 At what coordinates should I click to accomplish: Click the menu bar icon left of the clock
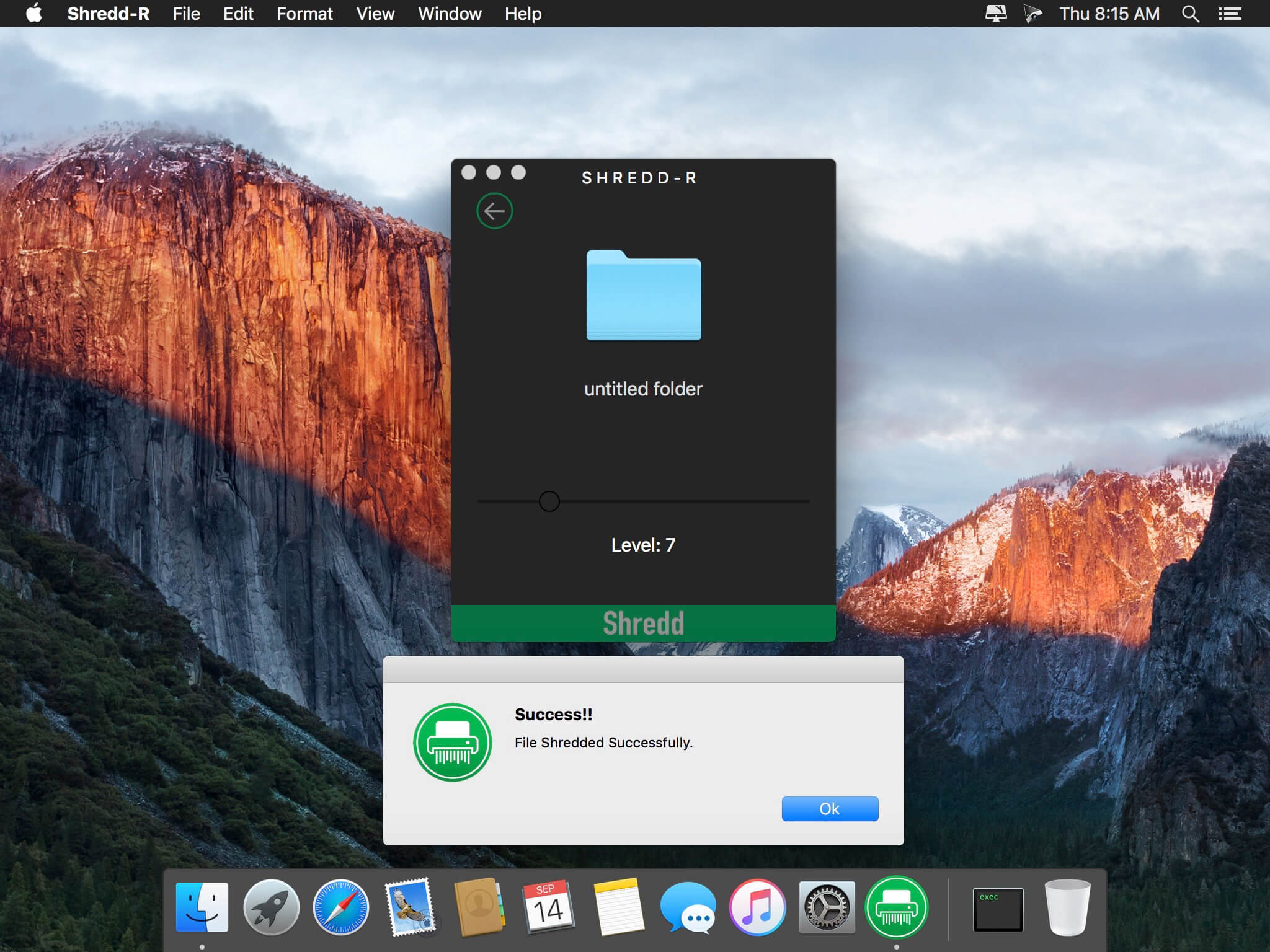tap(1032, 14)
